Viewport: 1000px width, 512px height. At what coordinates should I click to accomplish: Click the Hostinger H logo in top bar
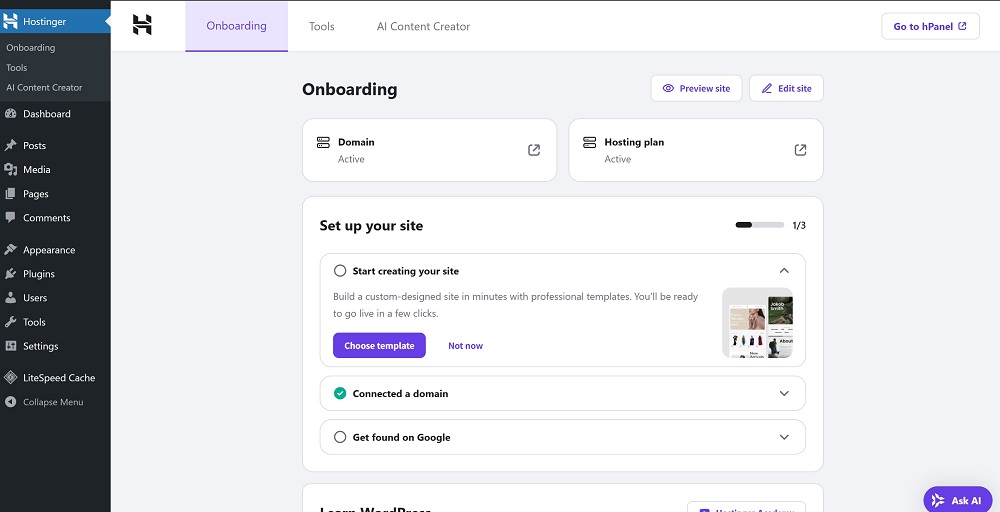(142, 25)
